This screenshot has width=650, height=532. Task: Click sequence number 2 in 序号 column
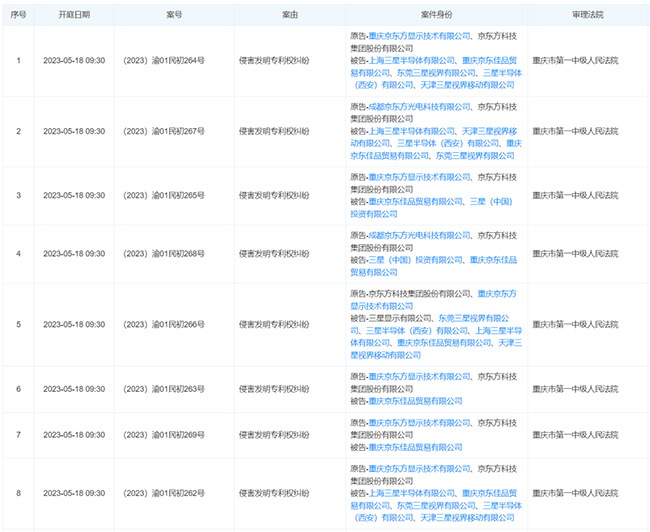18,131
